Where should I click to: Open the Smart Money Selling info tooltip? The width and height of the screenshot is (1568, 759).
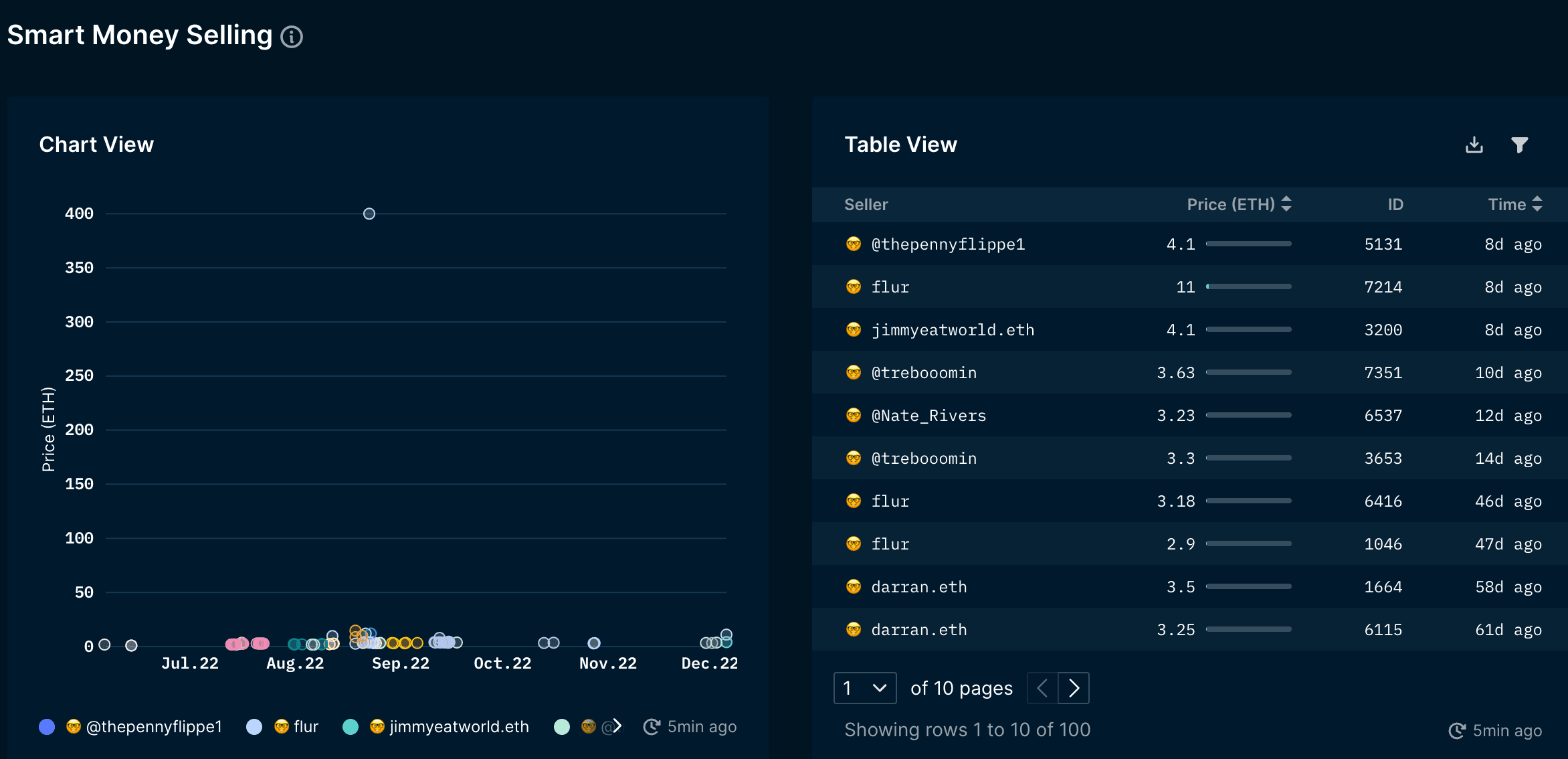292,37
